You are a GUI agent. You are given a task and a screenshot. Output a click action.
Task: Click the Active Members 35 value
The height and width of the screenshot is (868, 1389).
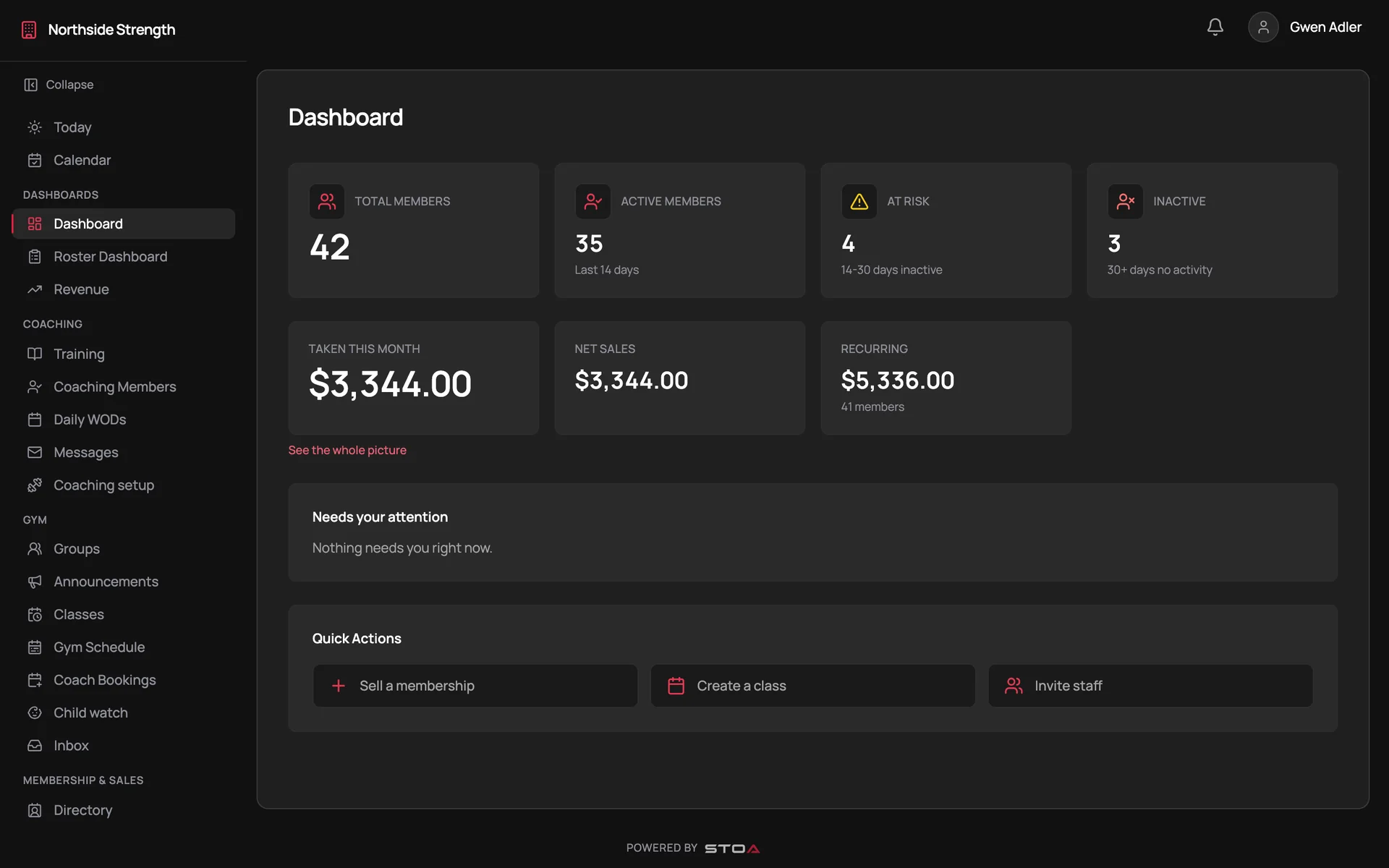(x=589, y=244)
